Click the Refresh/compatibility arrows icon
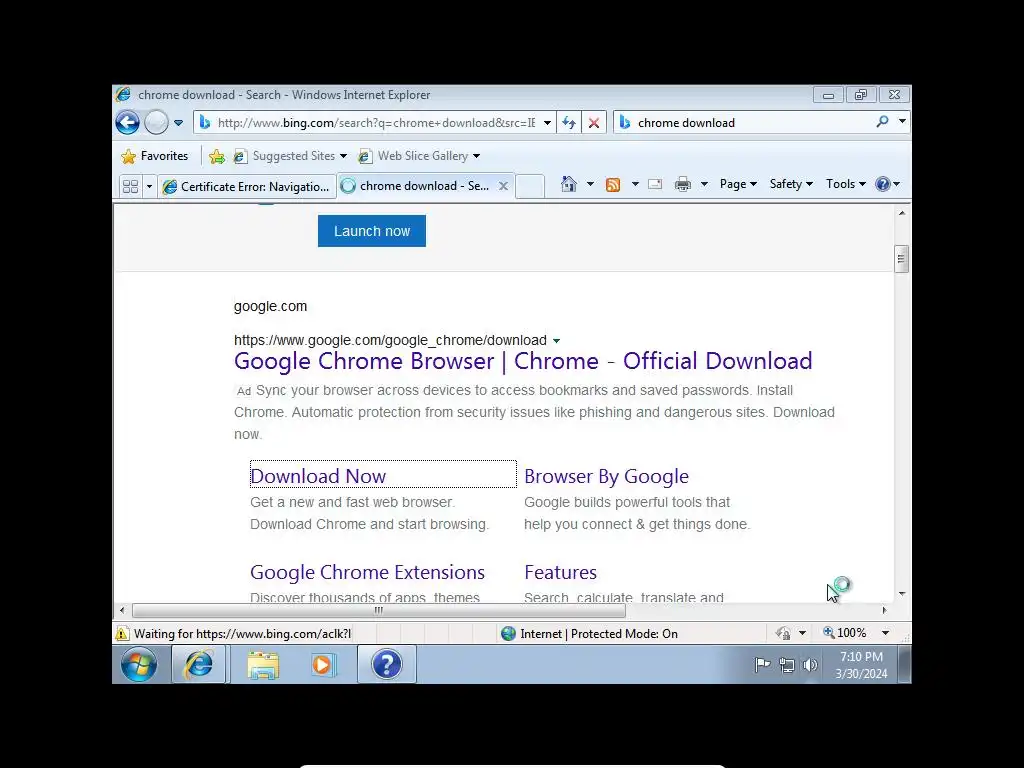 [569, 123]
